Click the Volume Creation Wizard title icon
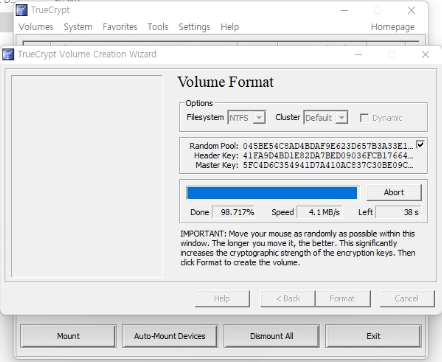442x362 pixels. [x=8, y=54]
